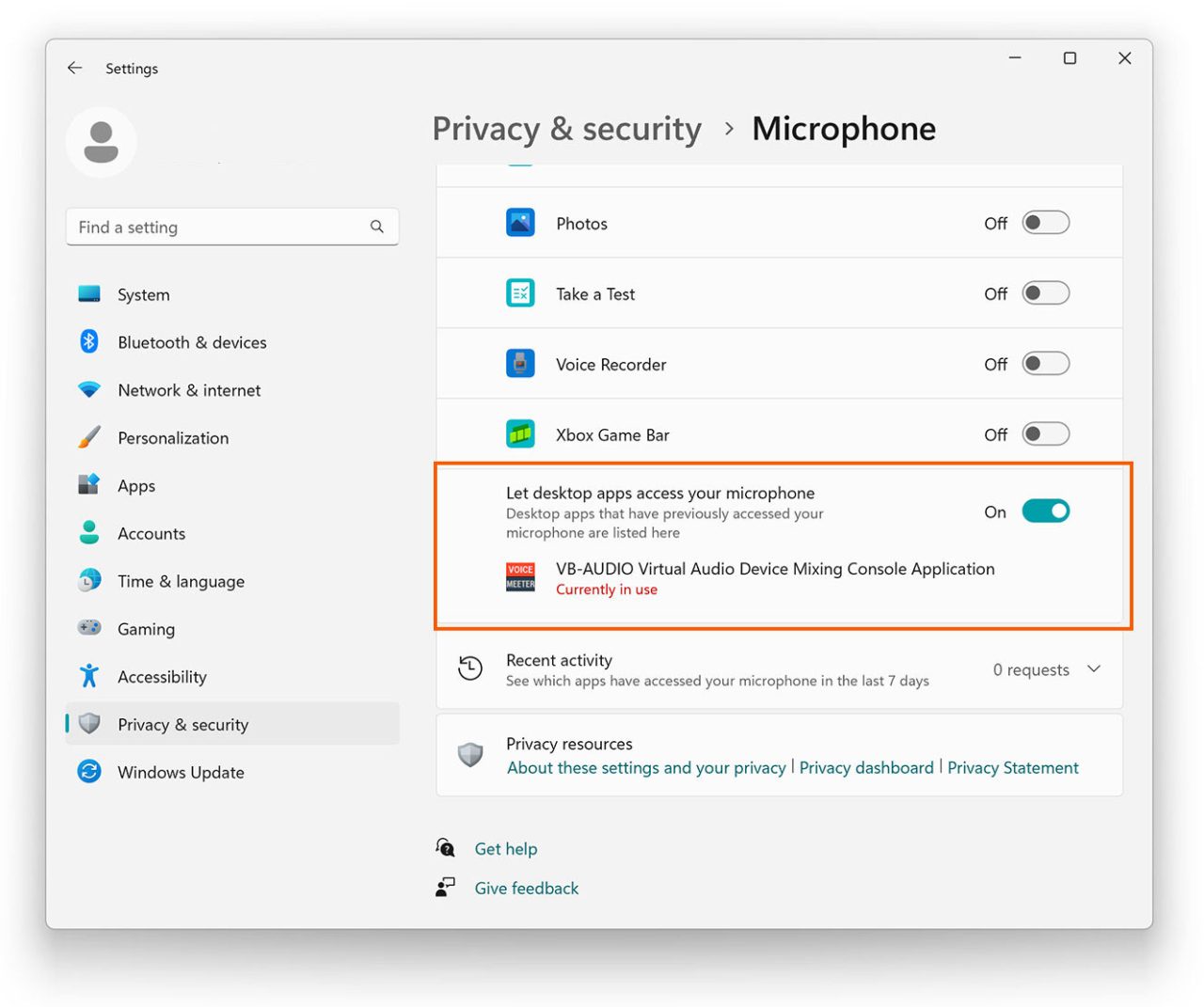Disable desktop apps microphone access
Image resolution: width=1204 pixels, height=1007 pixels.
(x=1046, y=511)
